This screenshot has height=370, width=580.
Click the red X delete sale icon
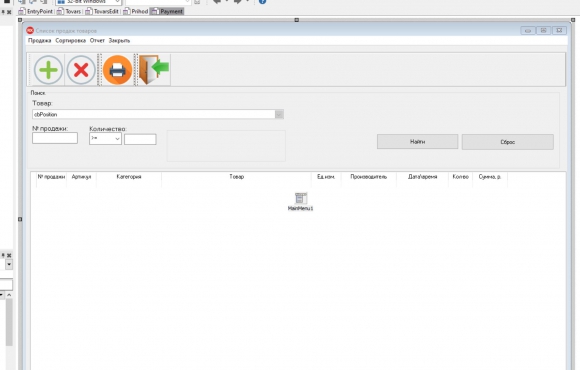[x=81, y=70]
